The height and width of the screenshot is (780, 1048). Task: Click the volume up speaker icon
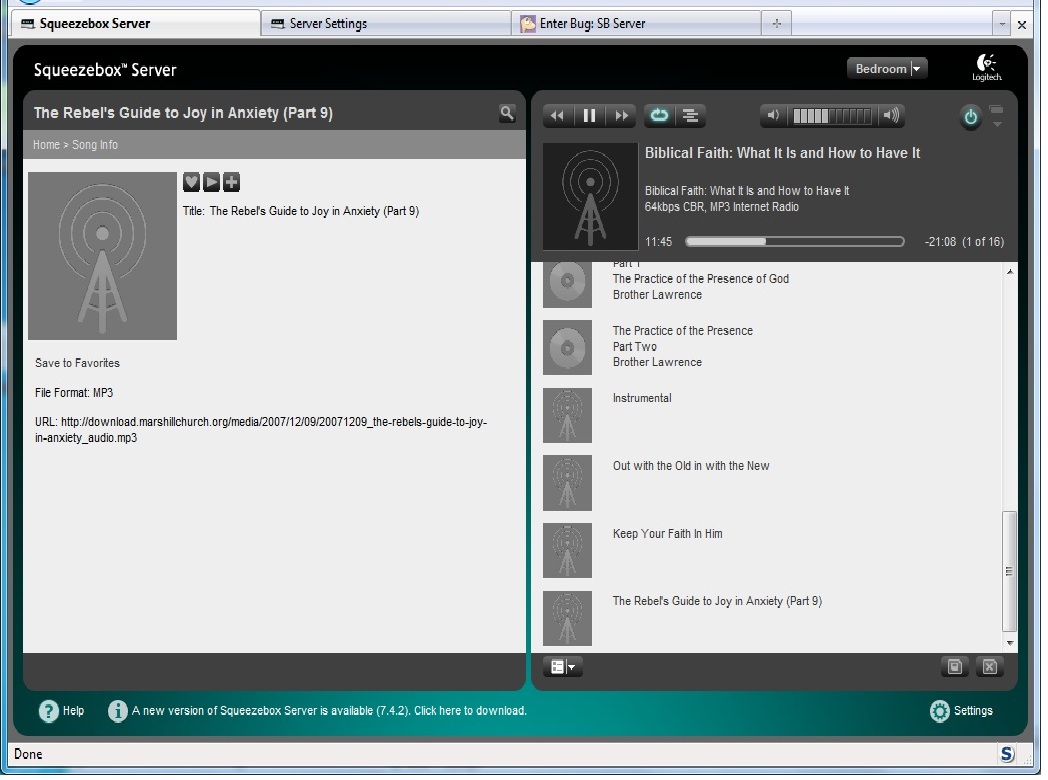(x=891, y=116)
